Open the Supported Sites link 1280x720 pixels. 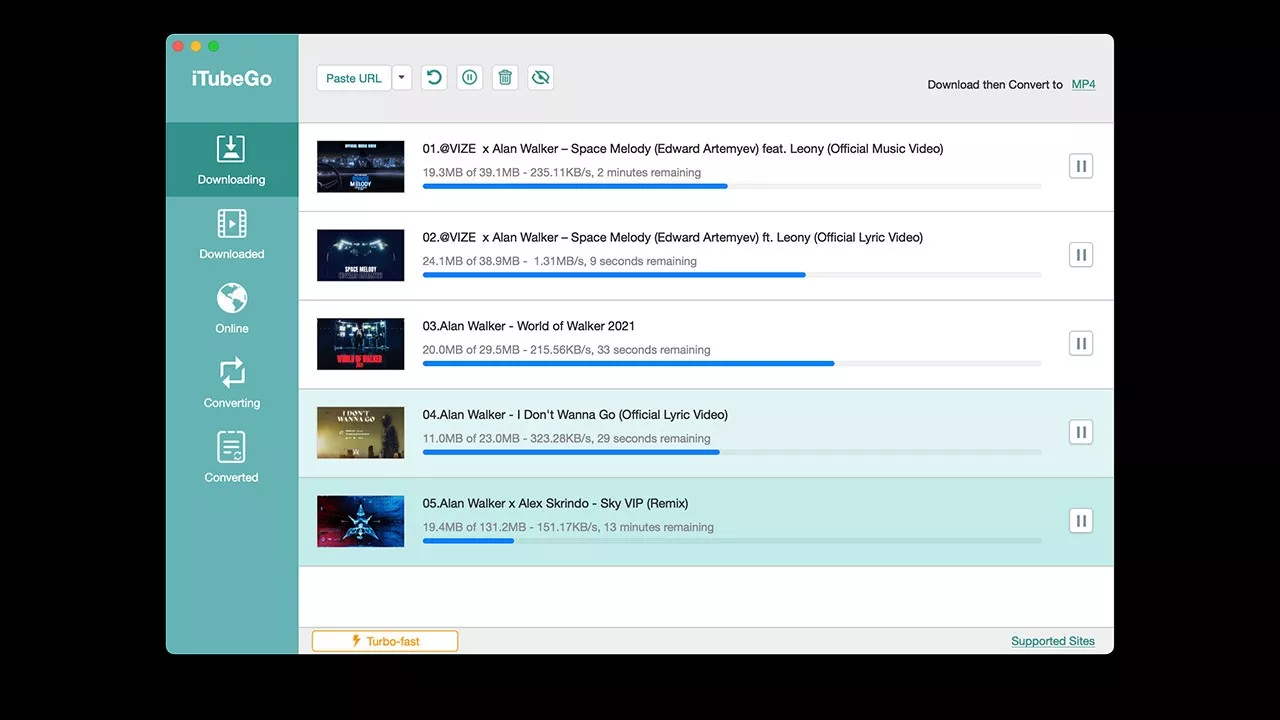click(x=1052, y=641)
